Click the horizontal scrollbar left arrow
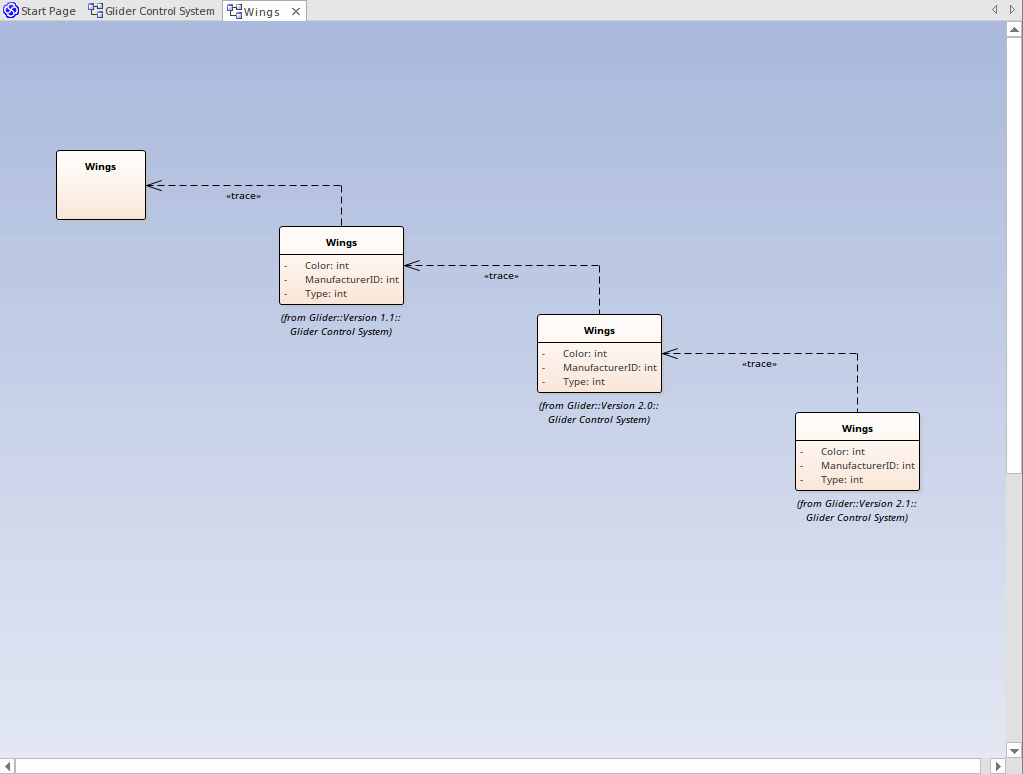The height and width of the screenshot is (774, 1023). pyautogui.click(x=8, y=766)
